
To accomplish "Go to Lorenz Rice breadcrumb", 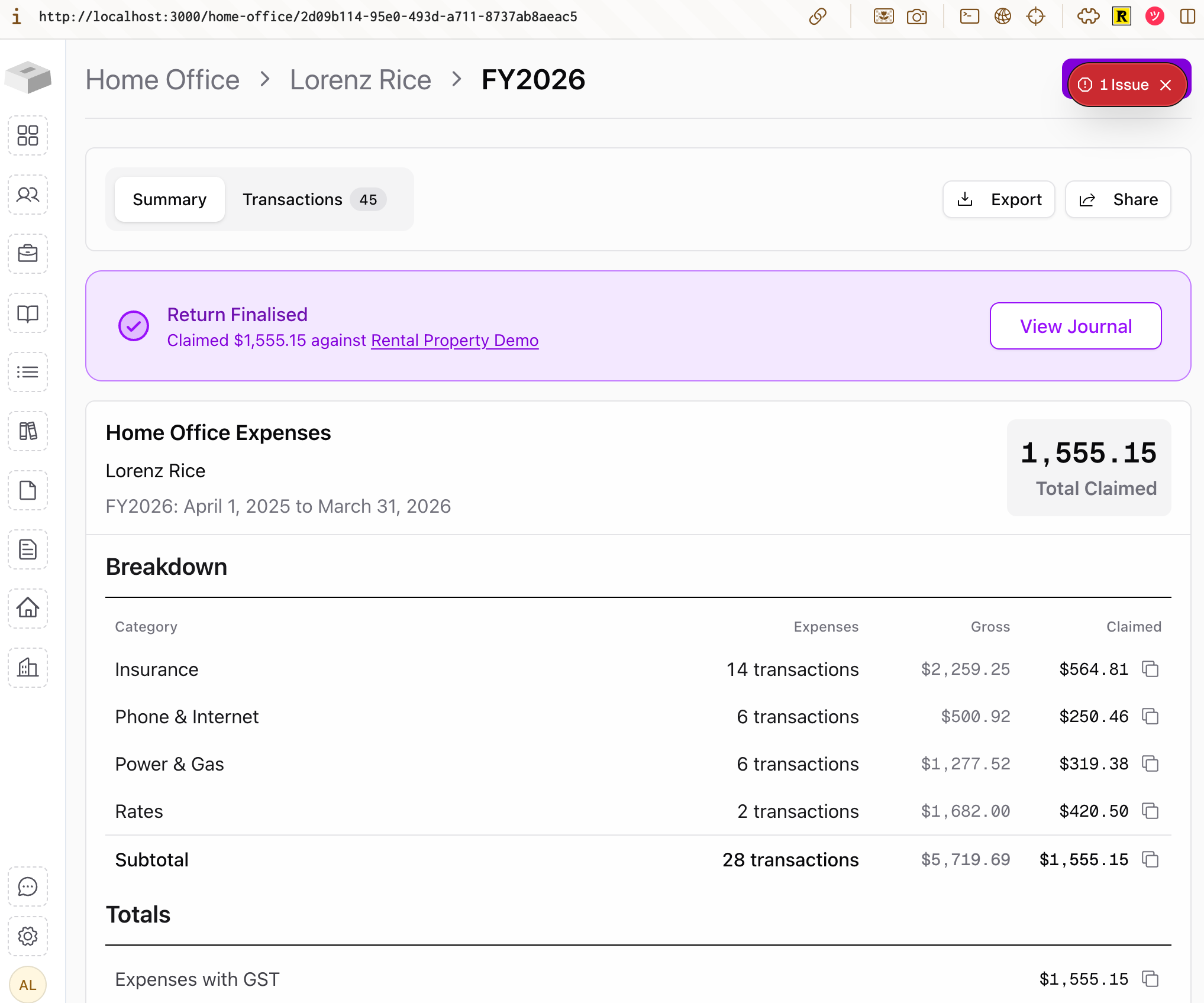I will click(x=360, y=80).
